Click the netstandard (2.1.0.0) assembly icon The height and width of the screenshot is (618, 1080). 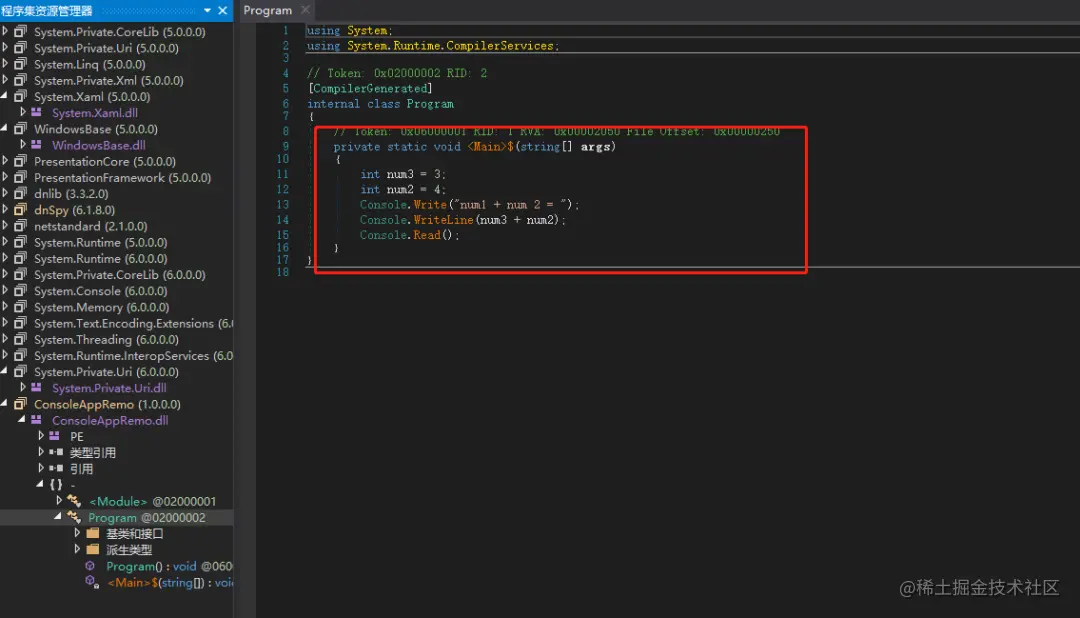(x=21, y=225)
